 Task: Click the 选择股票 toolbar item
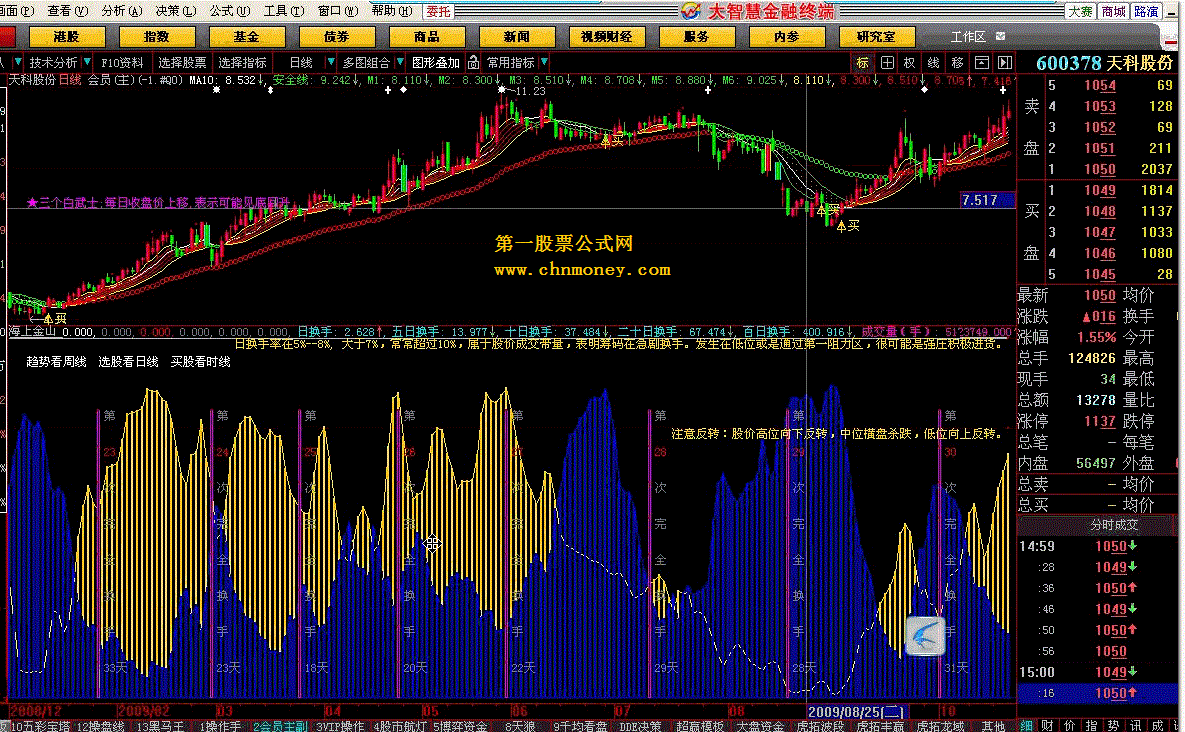pos(182,63)
